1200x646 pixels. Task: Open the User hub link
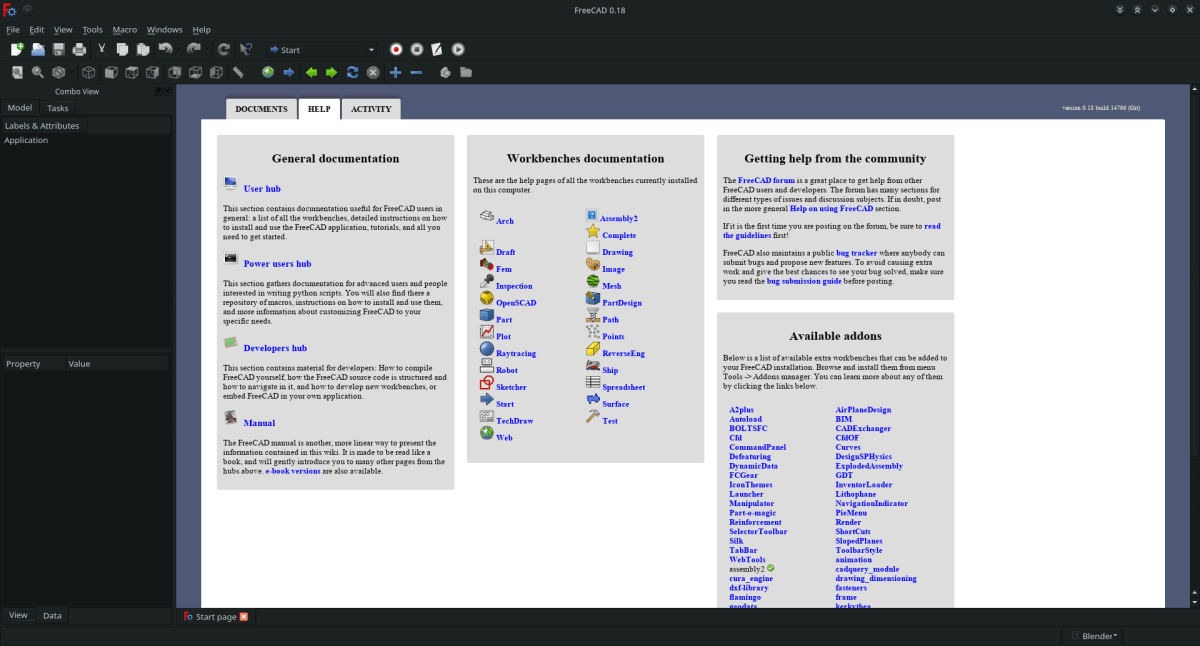262,189
